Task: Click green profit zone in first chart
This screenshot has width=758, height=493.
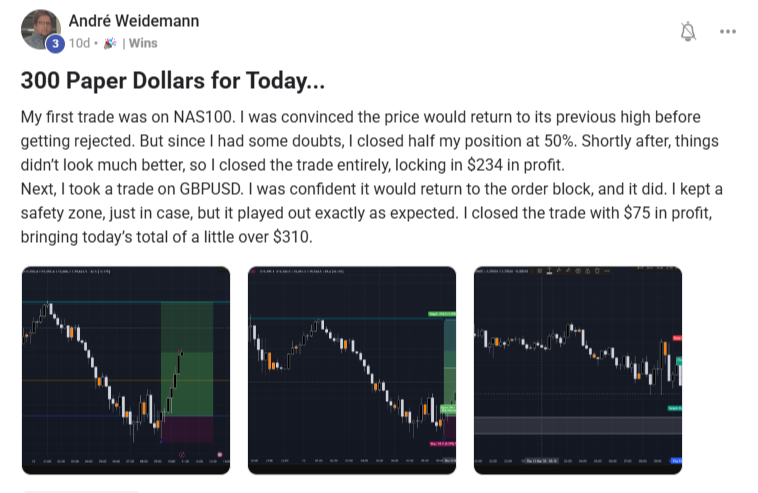Action: pyautogui.click(x=186, y=380)
